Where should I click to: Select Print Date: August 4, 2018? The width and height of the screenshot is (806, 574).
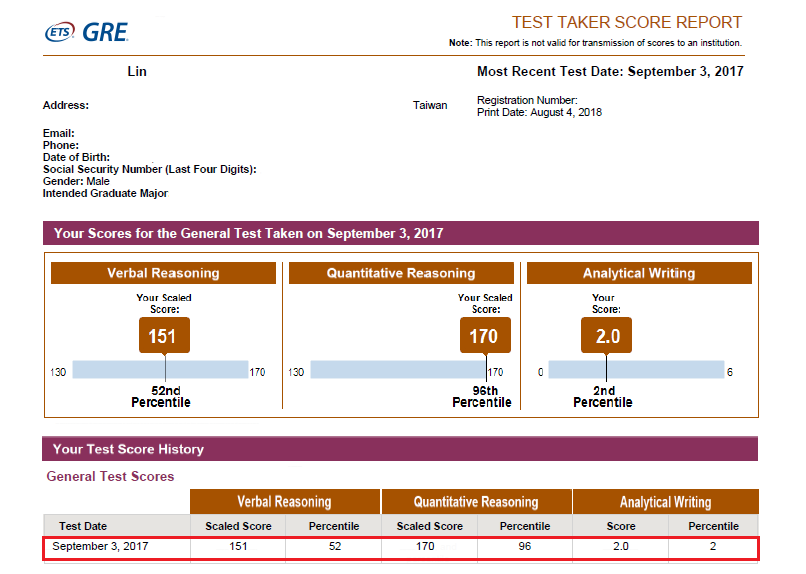539,113
